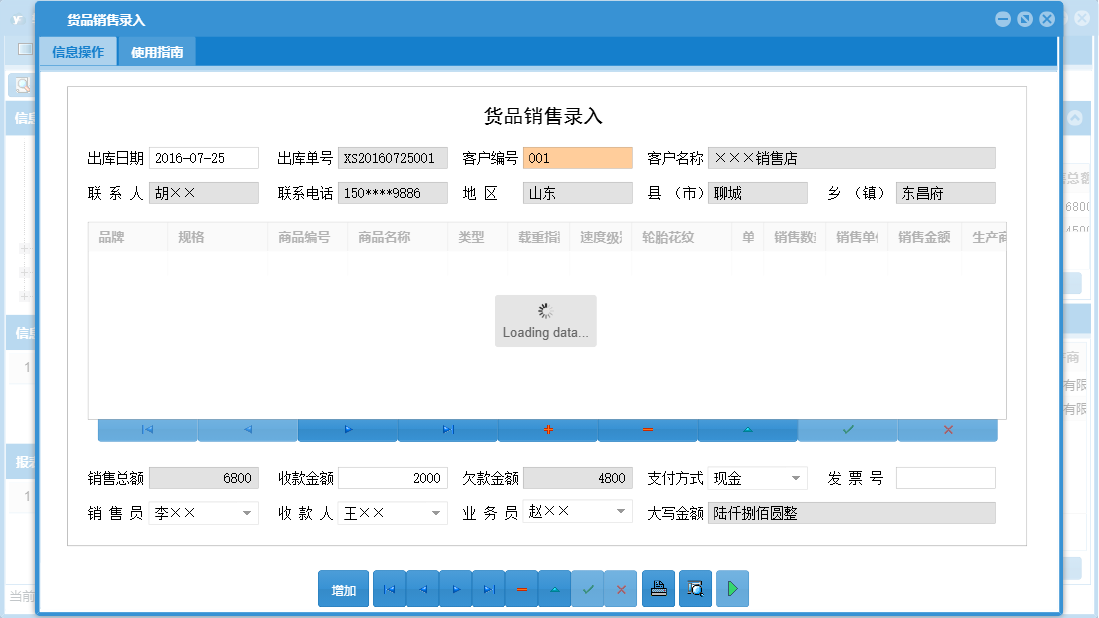This screenshot has width=1099, height=618.
Task: Delete current record with the minus icon
Action: [x=521, y=589]
